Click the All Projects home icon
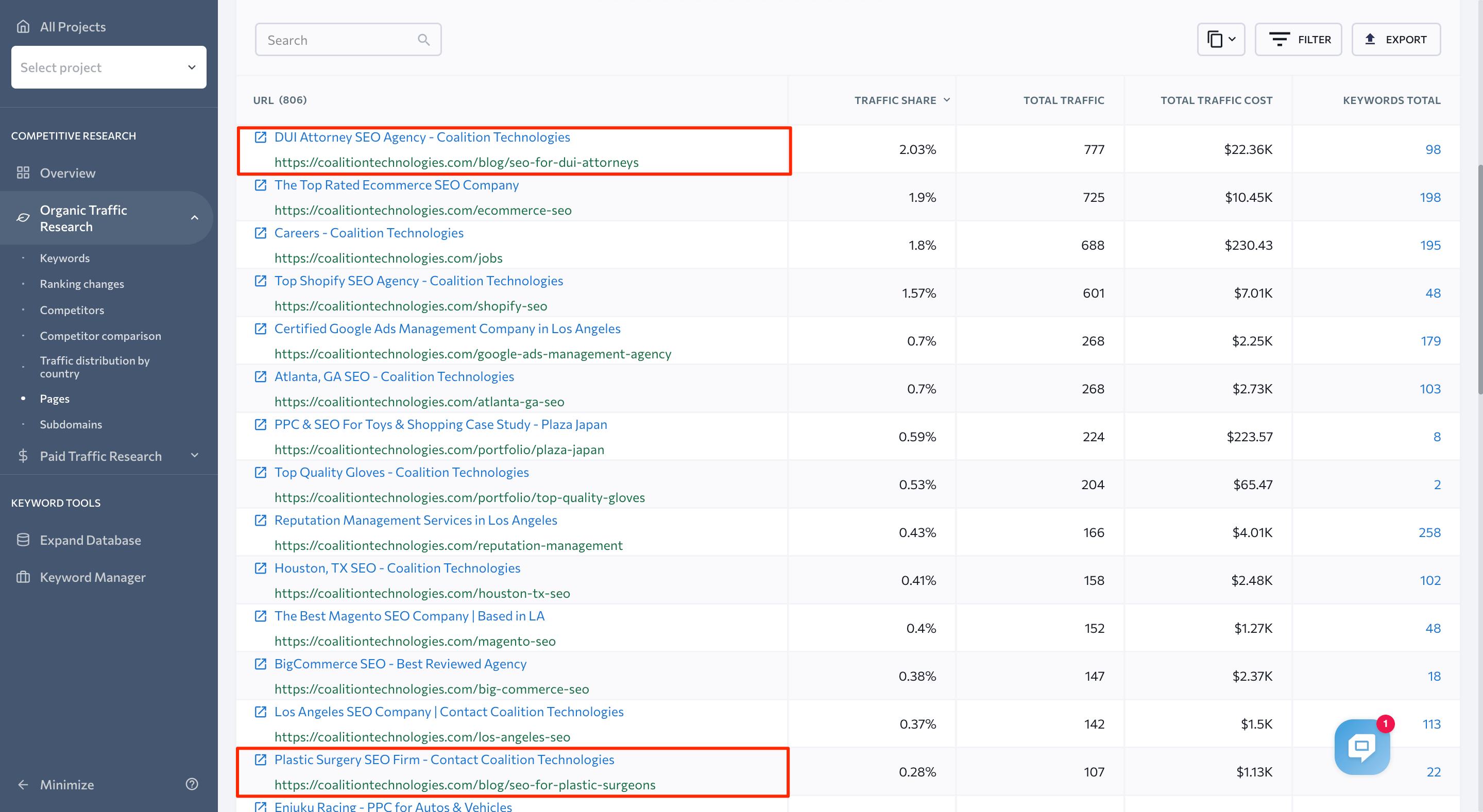 point(23,26)
